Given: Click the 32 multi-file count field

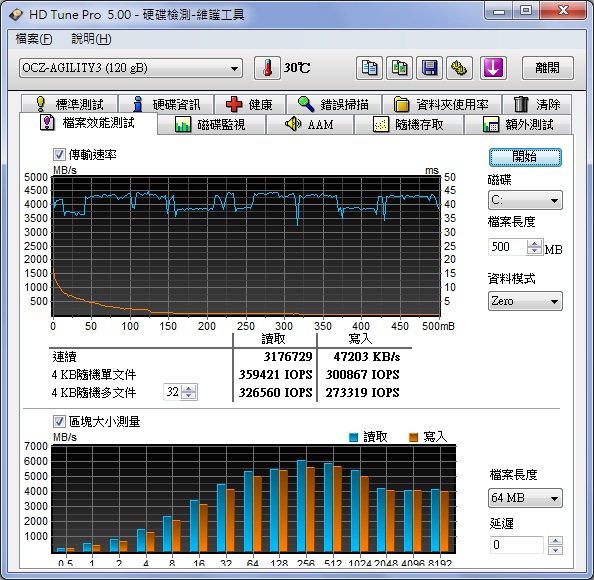Looking at the screenshot, I should pos(172,392).
